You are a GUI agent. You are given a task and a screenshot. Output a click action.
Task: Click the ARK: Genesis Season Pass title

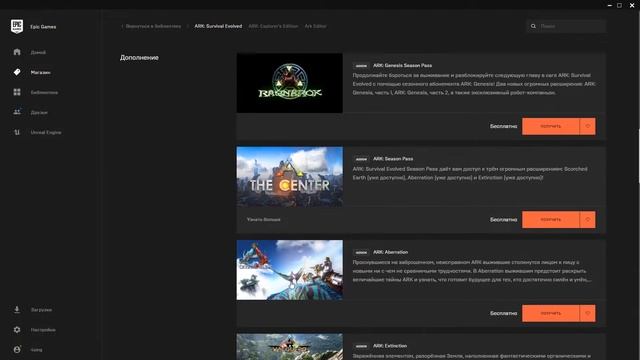(x=402, y=65)
